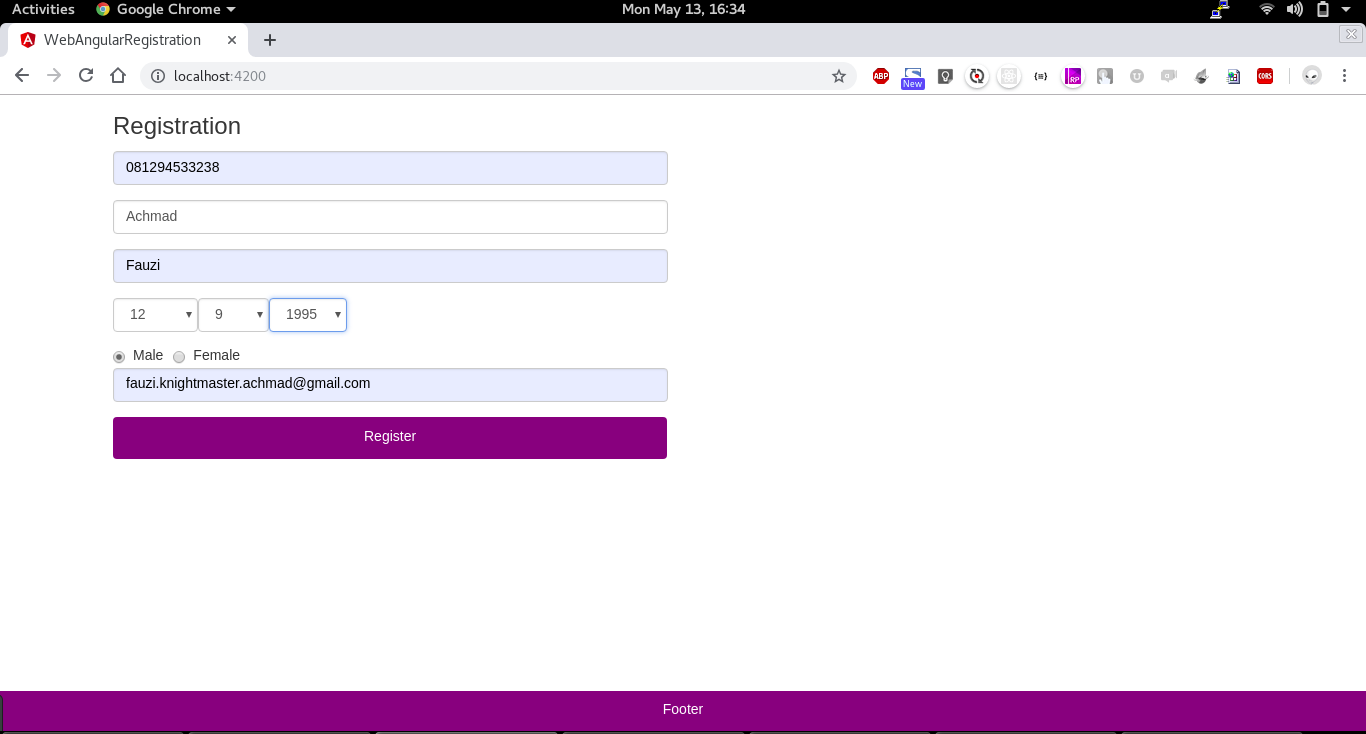
Task: Expand the system menu arrow in top bar
Action: pos(1347,9)
